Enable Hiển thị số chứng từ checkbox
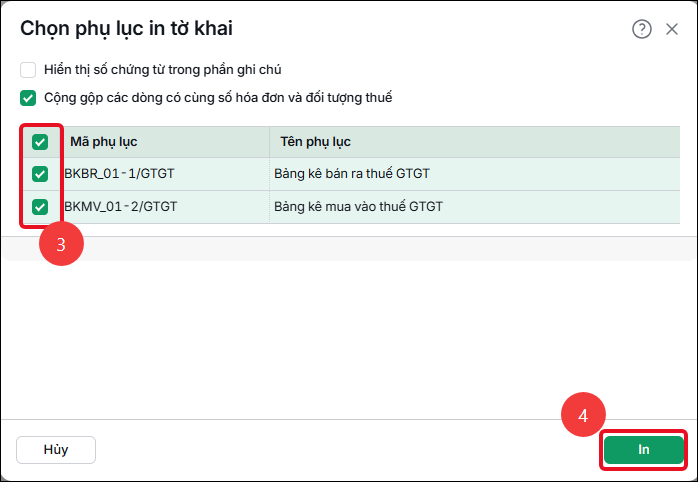This screenshot has height=482, width=698. 28,70
